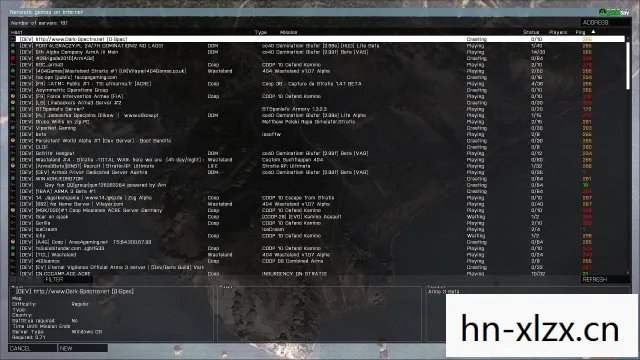640x360 pixels.
Task: Click red status icon of #2Brigade2010 server
Action: (x=13, y=58)
